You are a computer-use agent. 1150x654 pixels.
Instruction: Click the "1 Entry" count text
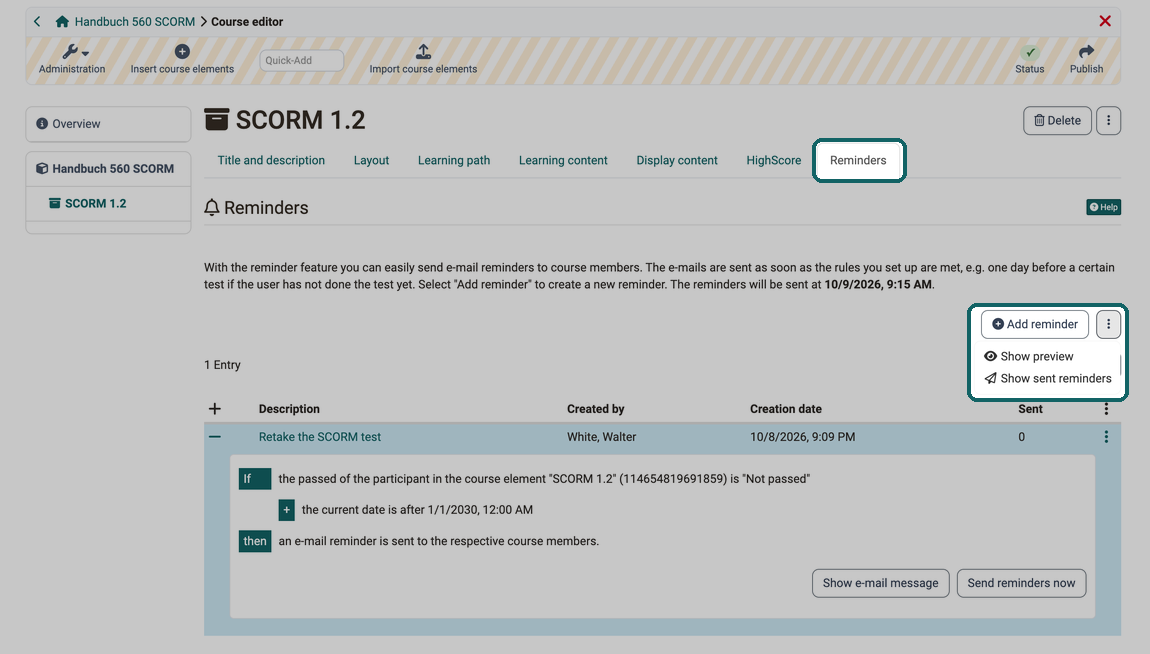point(222,365)
